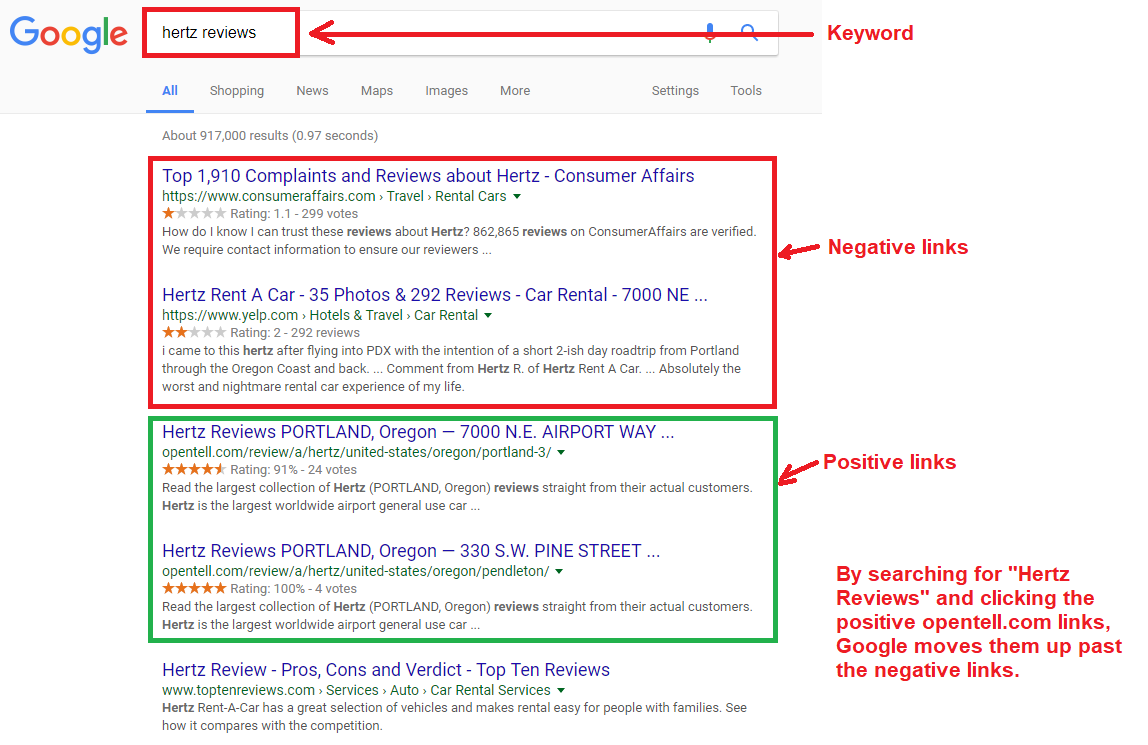Open opentell Hertz Reviews 330 S.W. Pine Street result
This screenshot has height=745, width=1148.
pos(411,551)
